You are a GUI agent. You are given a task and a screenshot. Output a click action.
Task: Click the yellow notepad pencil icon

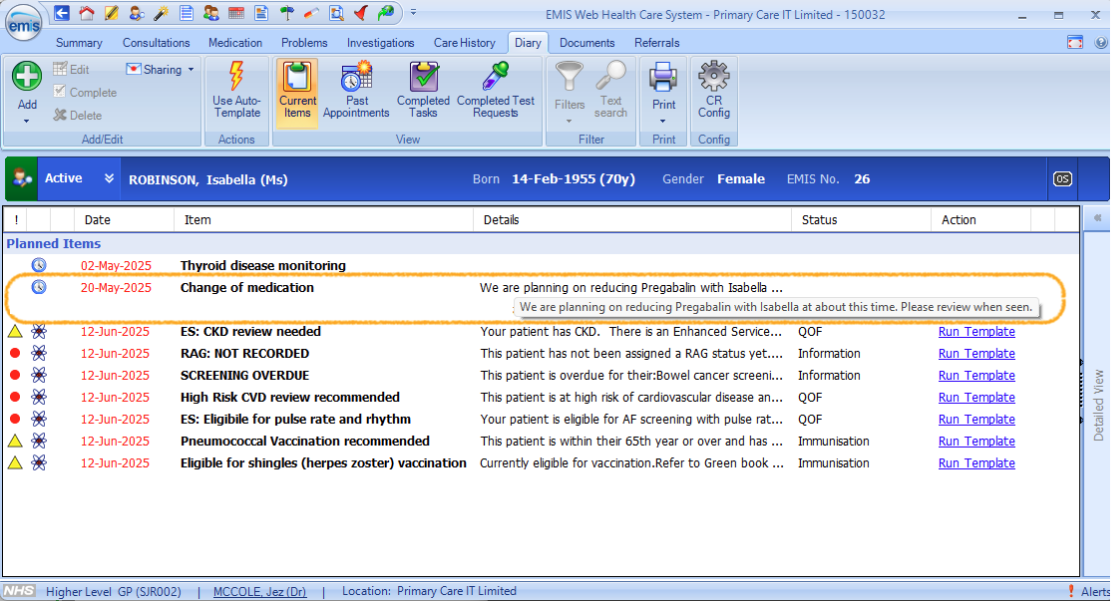tap(111, 13)
